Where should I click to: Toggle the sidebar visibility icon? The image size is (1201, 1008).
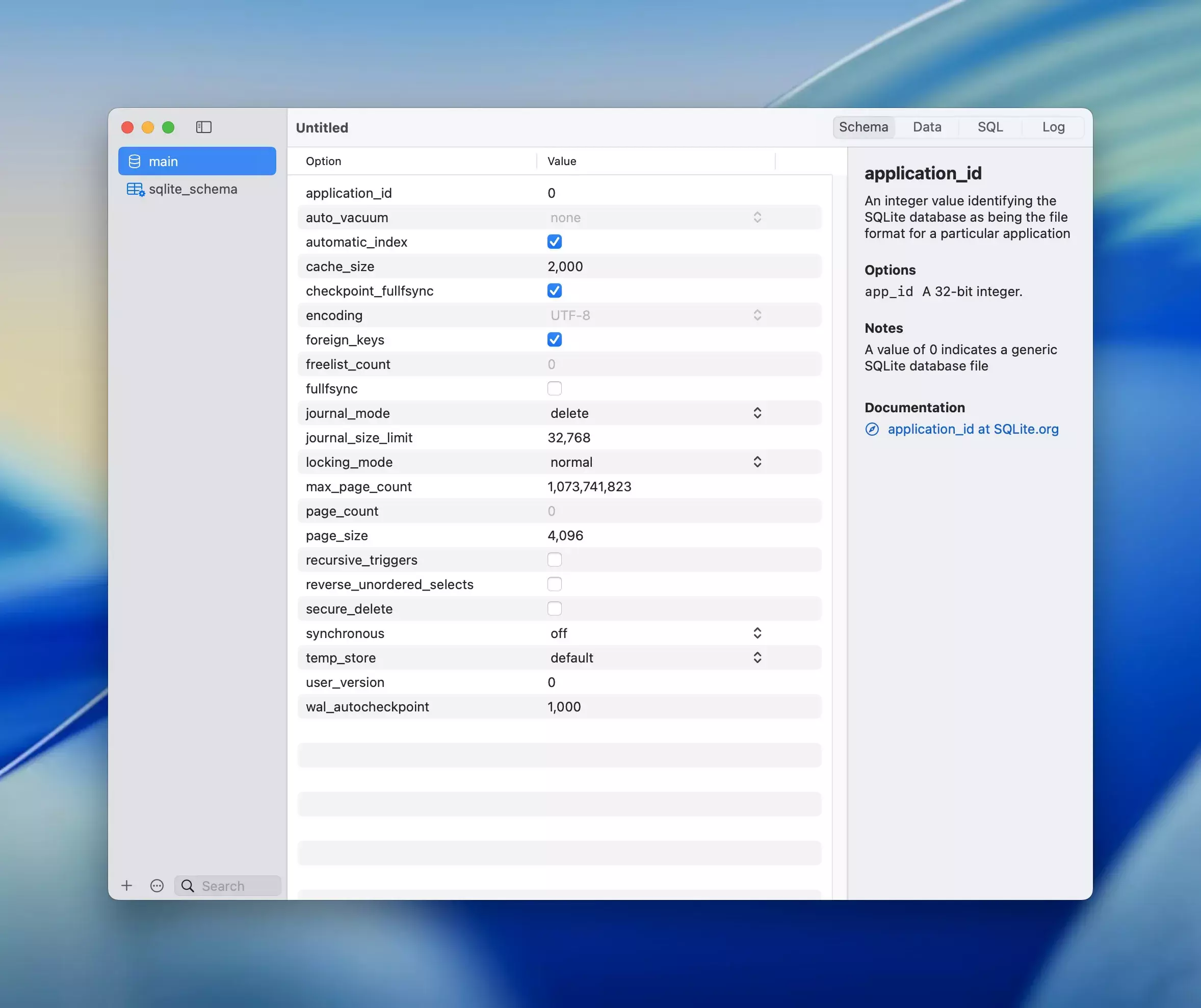(x=203, y=127)
